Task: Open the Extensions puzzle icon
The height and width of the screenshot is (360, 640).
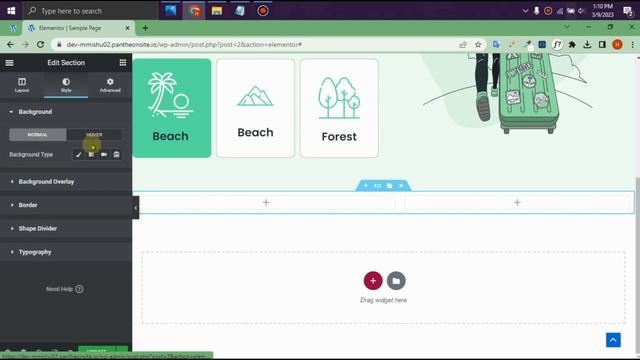Action: coord(572,44)
